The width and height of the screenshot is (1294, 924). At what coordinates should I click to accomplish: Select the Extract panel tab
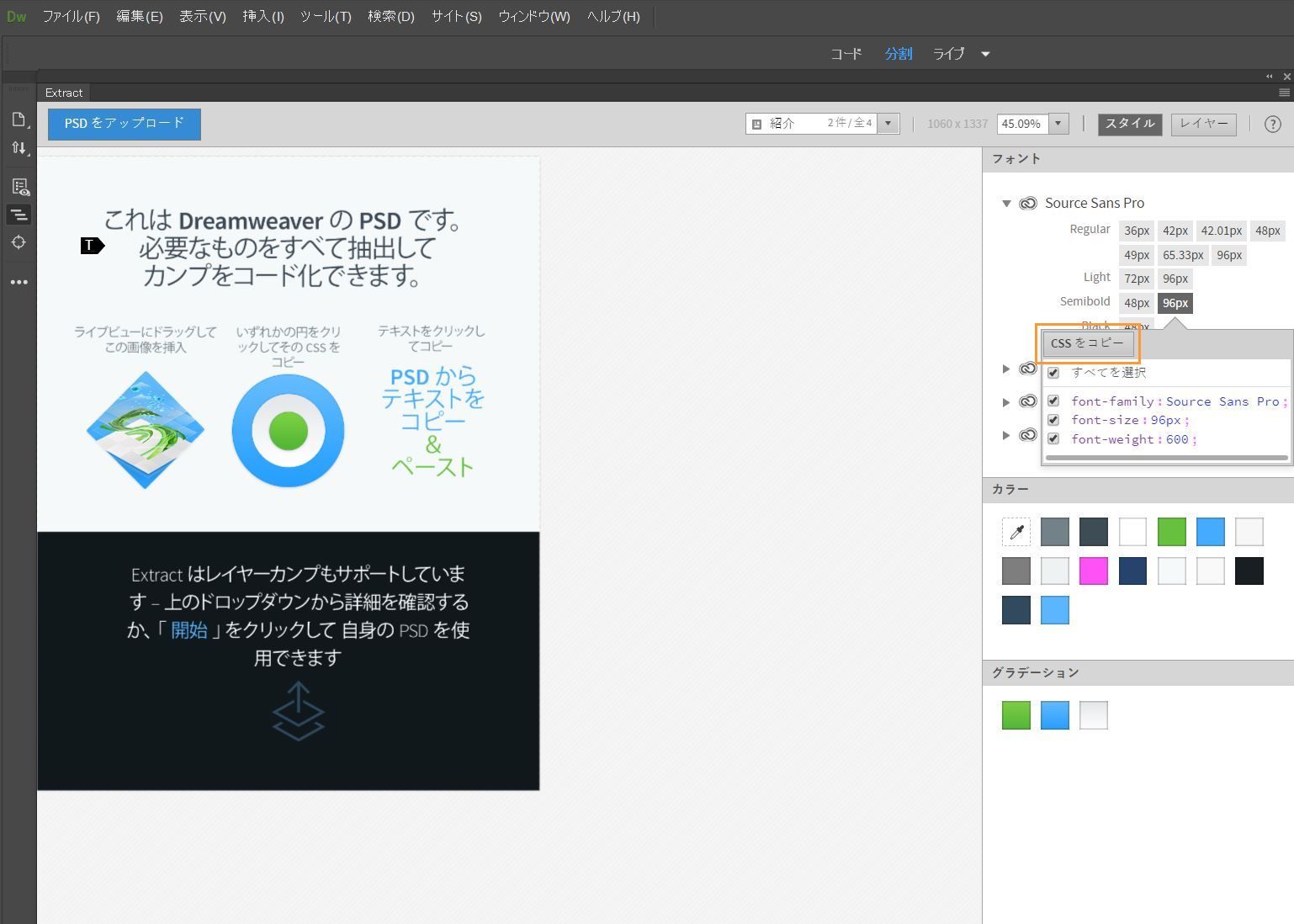click(x=64, y=93)
